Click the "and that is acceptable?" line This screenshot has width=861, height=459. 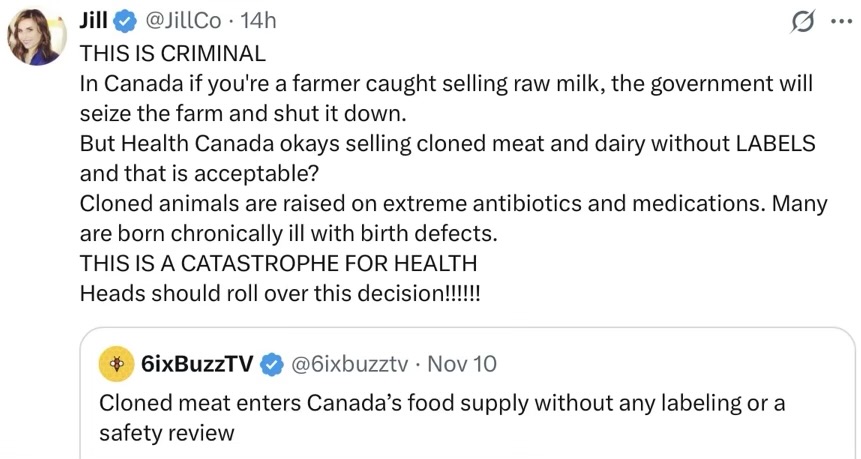[199, 173]
